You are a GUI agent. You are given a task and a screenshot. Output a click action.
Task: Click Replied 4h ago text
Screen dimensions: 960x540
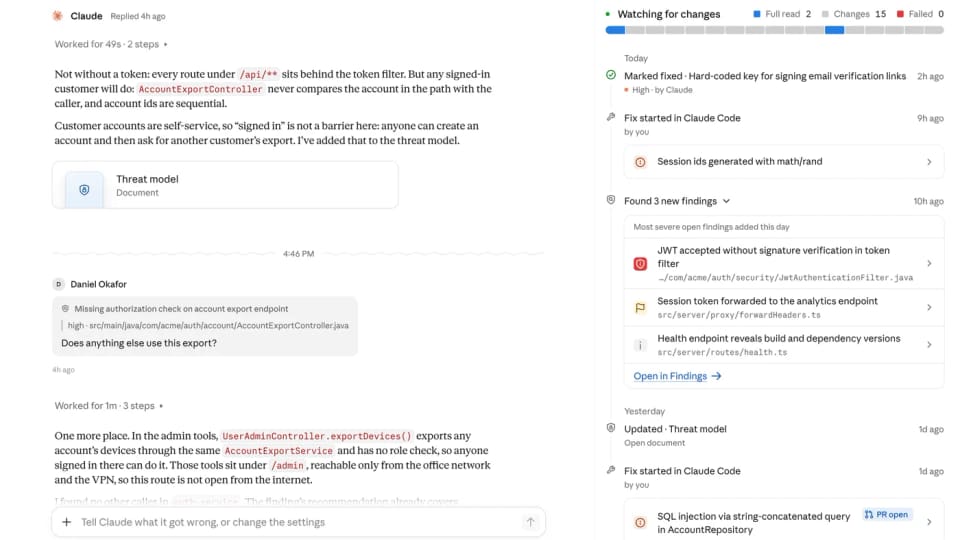(138, 16)
